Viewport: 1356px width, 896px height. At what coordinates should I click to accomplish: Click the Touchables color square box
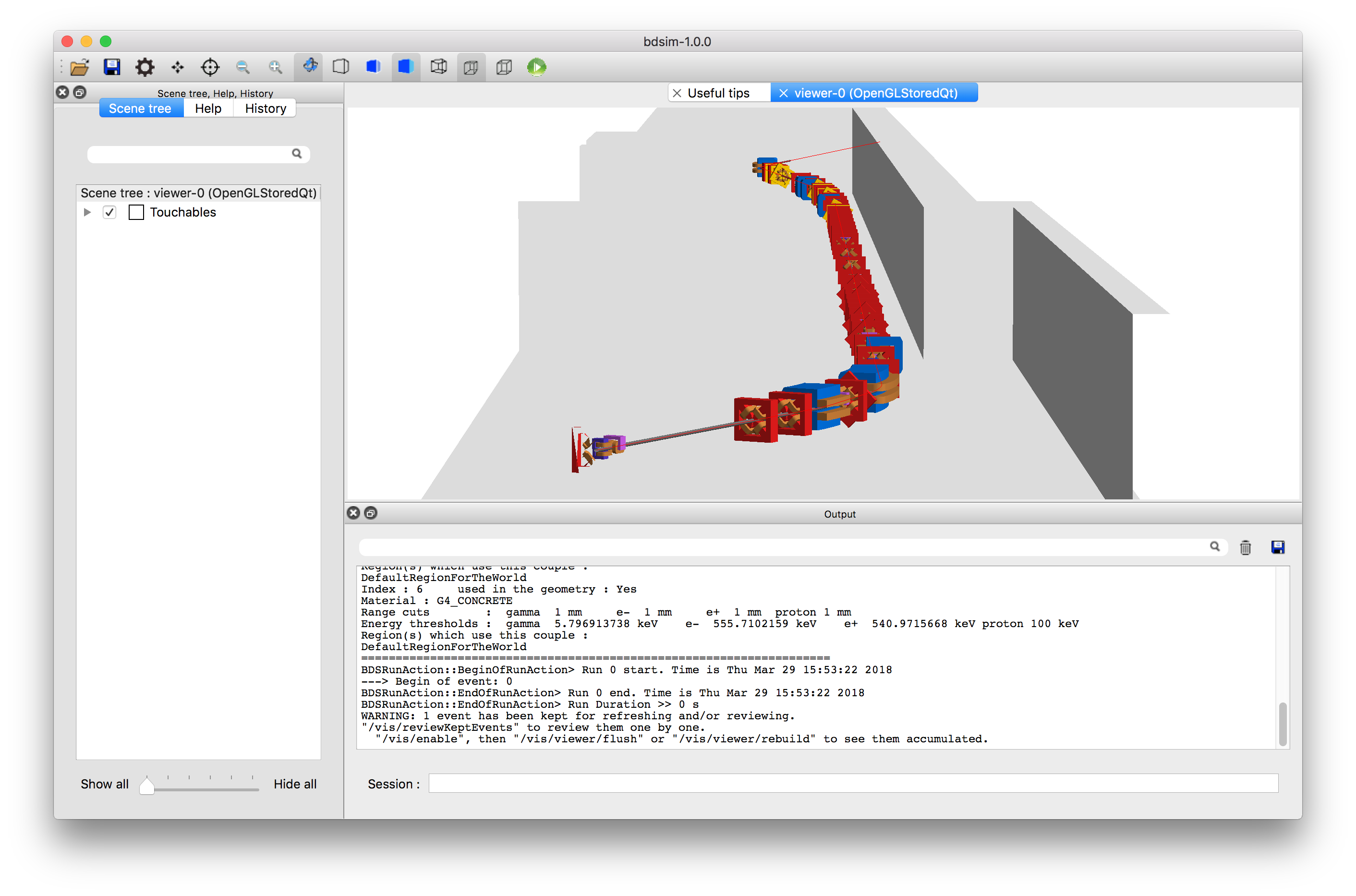136,213
